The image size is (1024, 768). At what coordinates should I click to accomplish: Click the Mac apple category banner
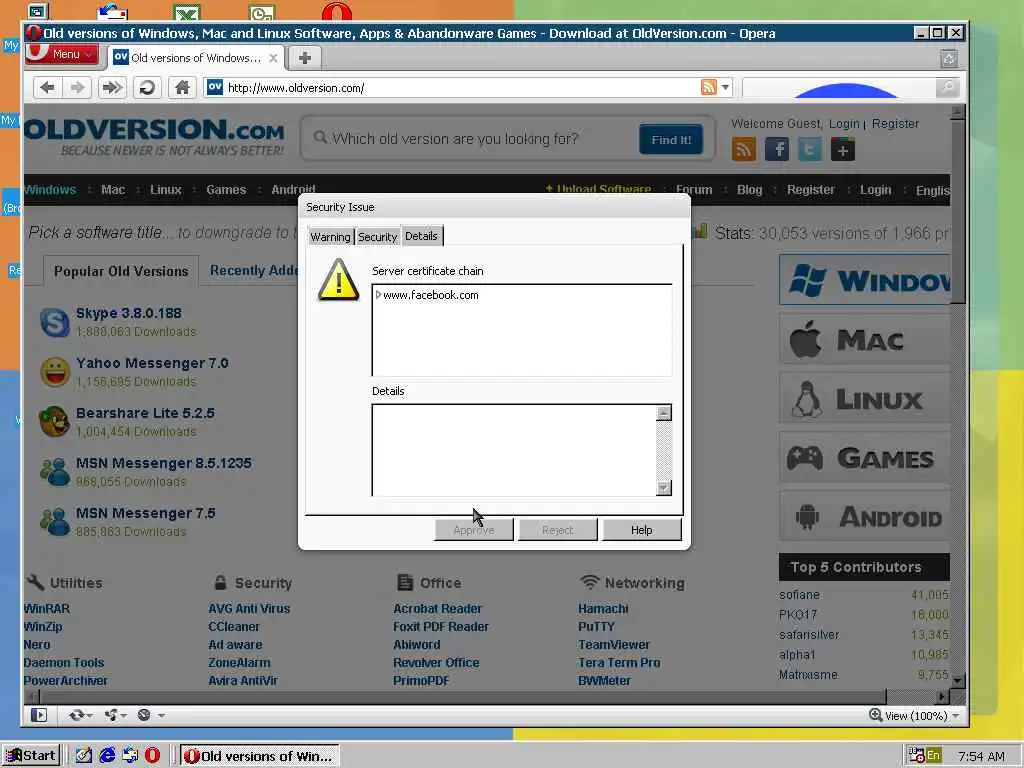(864, 340)
